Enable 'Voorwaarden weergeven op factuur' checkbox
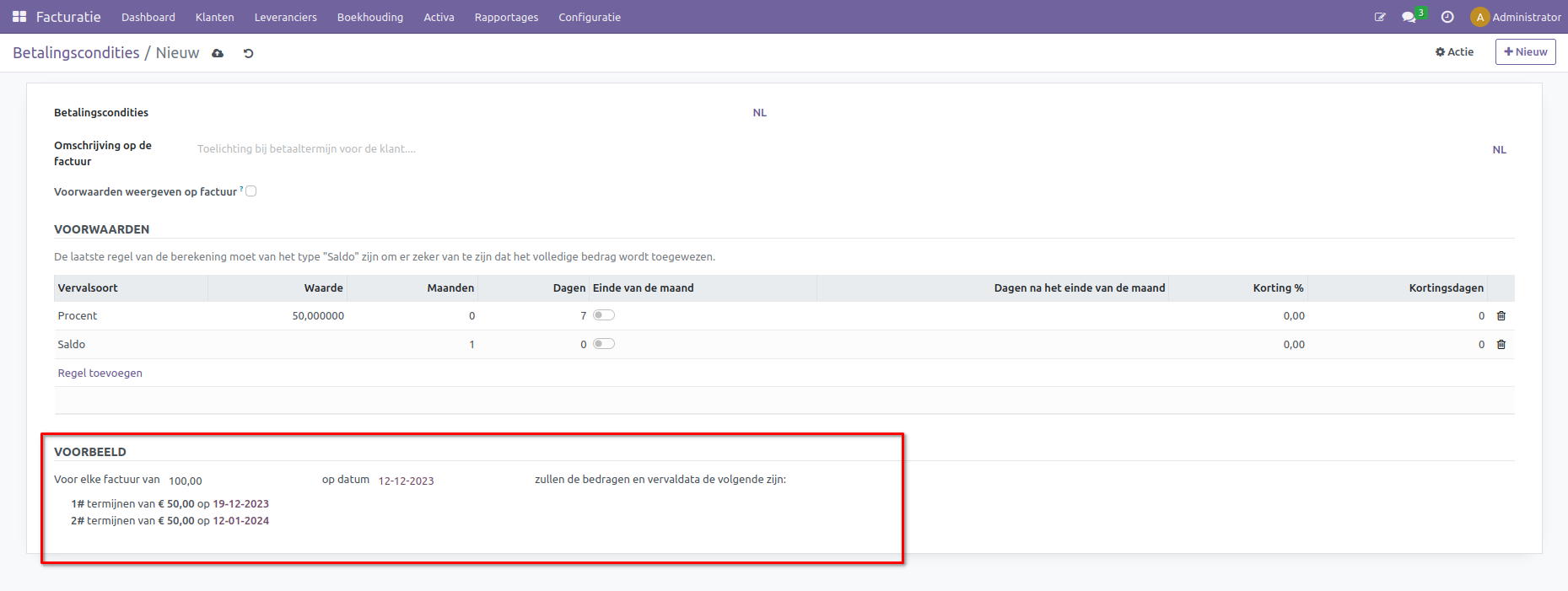 coord(251,191)
